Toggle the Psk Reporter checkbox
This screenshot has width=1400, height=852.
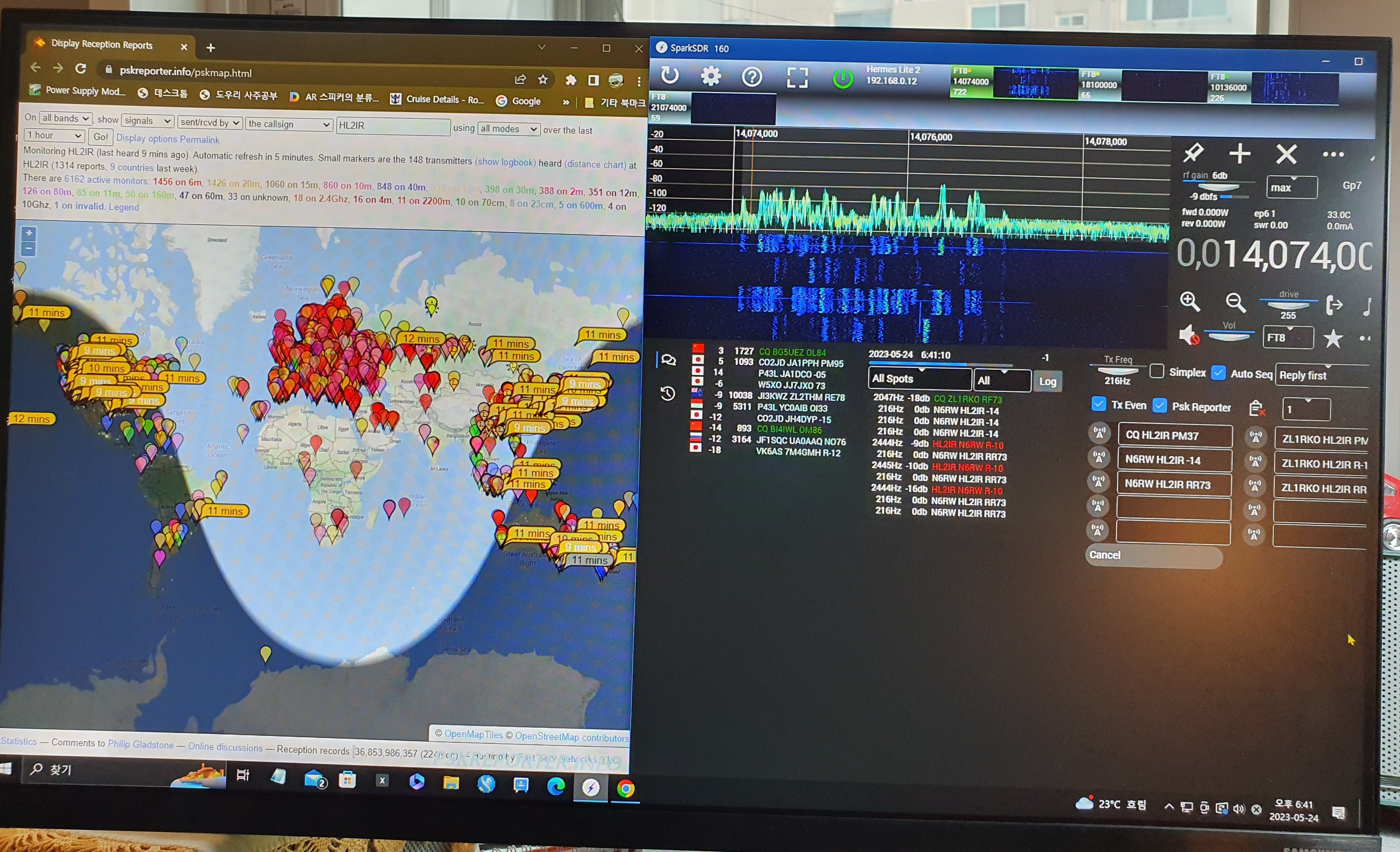pyautogui.click(x=1160, y=405)
